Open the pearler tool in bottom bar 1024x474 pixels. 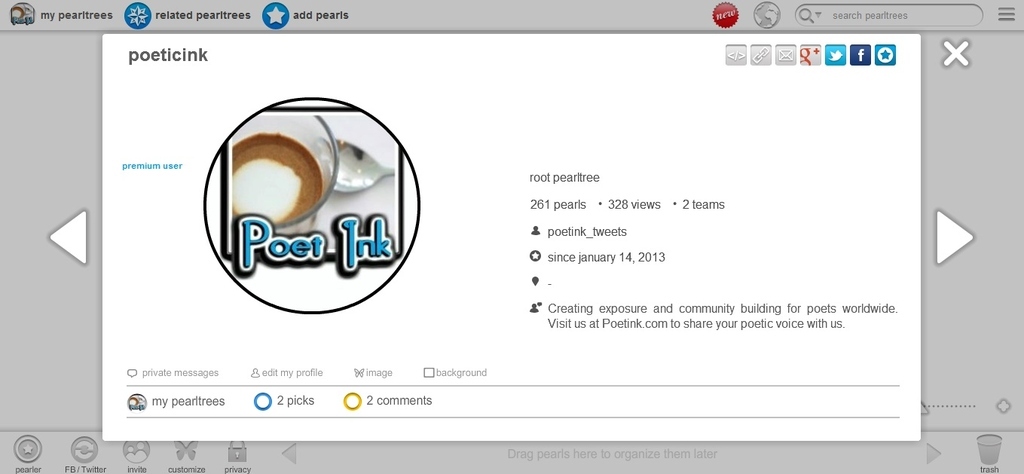click(27, 455)
